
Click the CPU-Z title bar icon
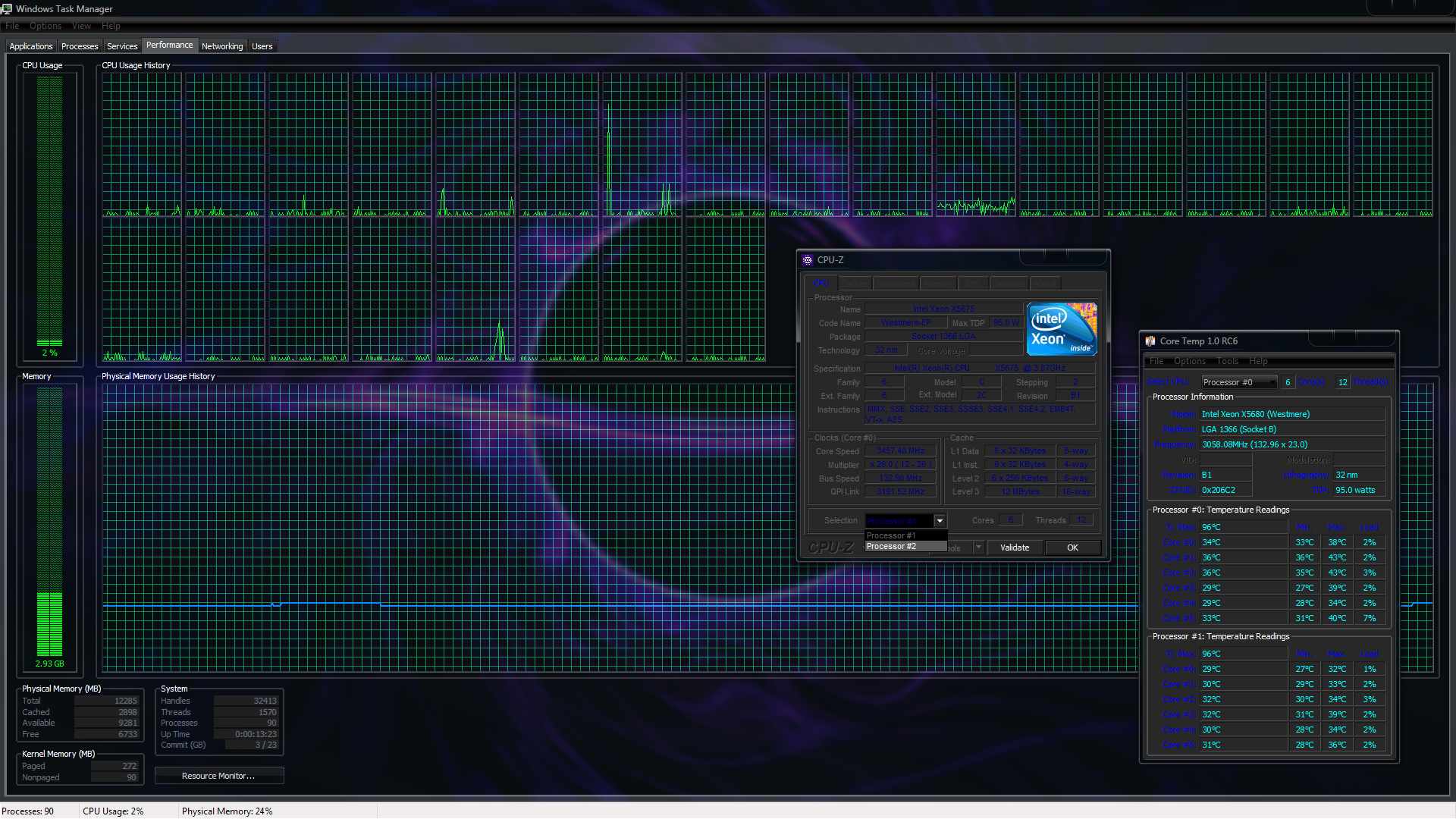click(808, 260)
